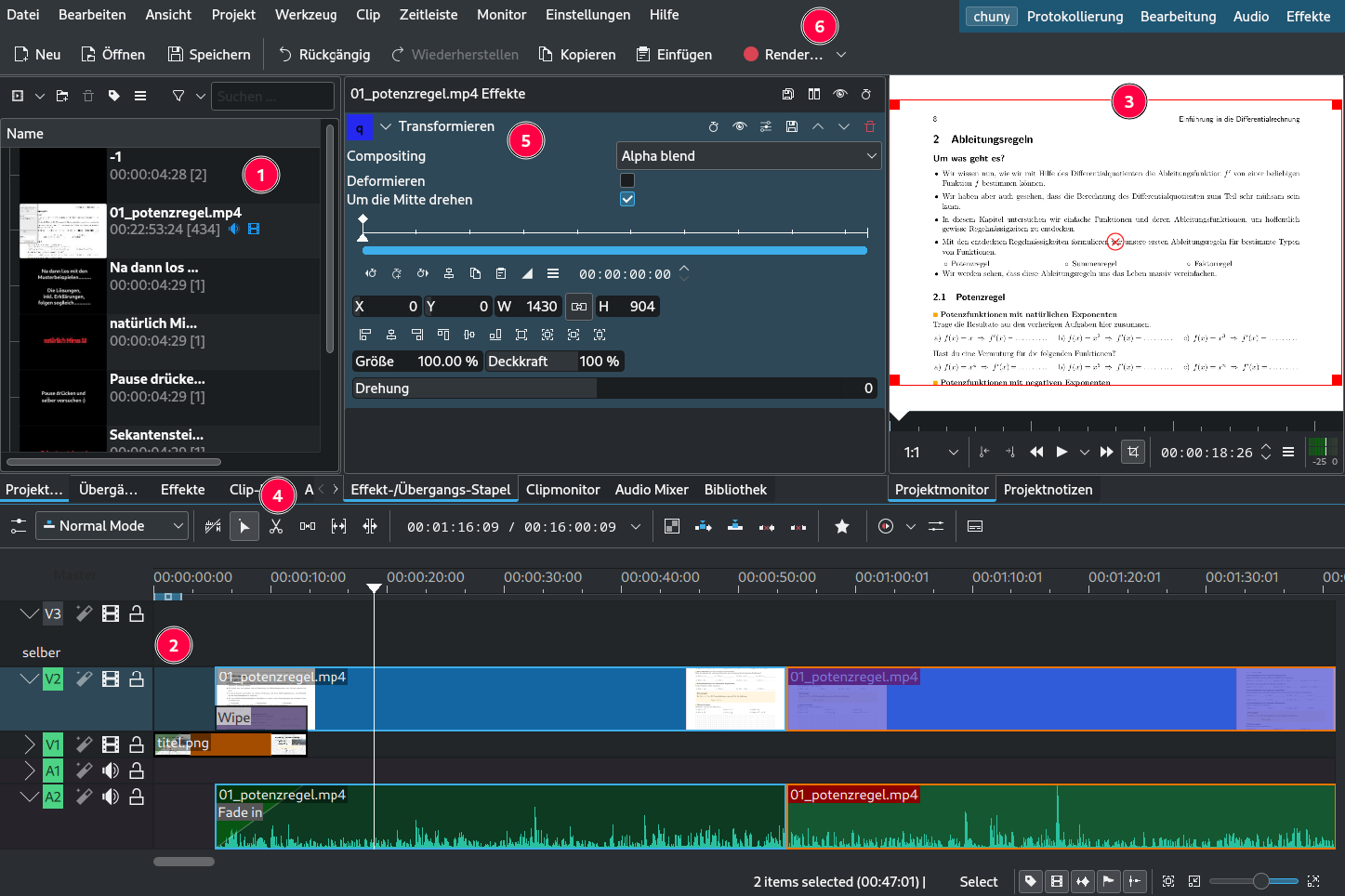Open the 'Normal Mode' edit mode dropdown
The height and width of the screenshot is (896, 1345).
[x=112, y=526]
